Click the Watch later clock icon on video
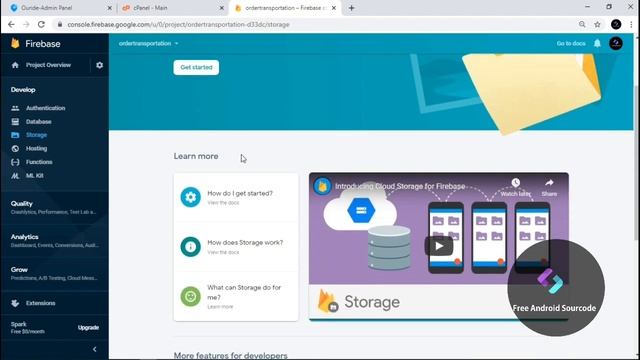This screenshot has width=640, height=360. tap(516, 183)
